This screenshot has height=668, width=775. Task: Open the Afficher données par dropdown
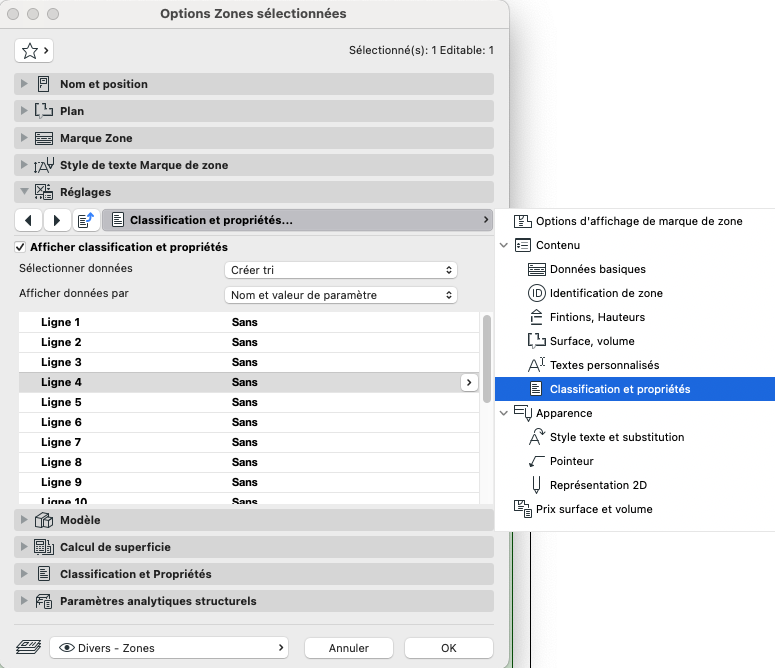341,295
